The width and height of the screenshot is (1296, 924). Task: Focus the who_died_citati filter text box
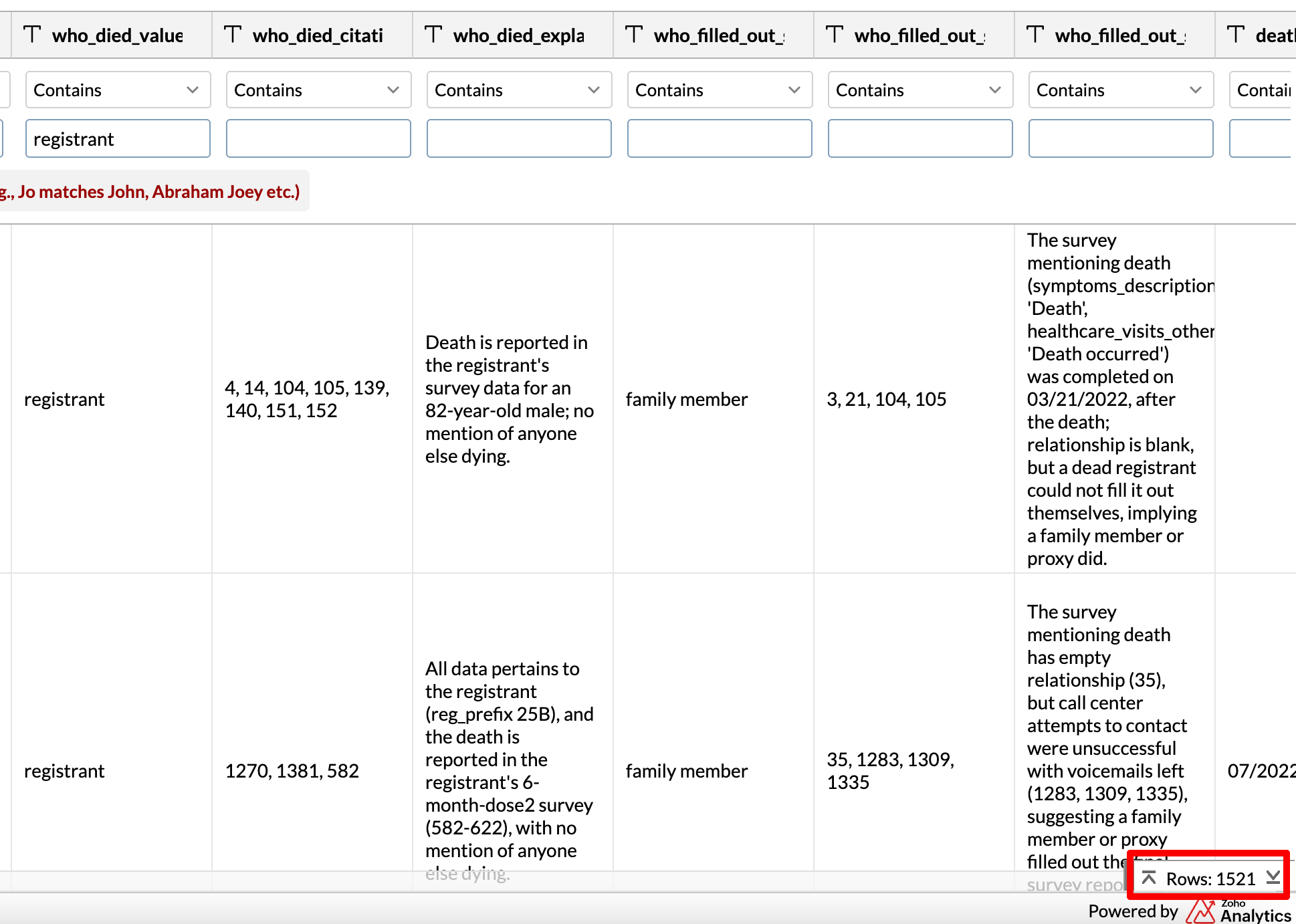pos(318,139)
